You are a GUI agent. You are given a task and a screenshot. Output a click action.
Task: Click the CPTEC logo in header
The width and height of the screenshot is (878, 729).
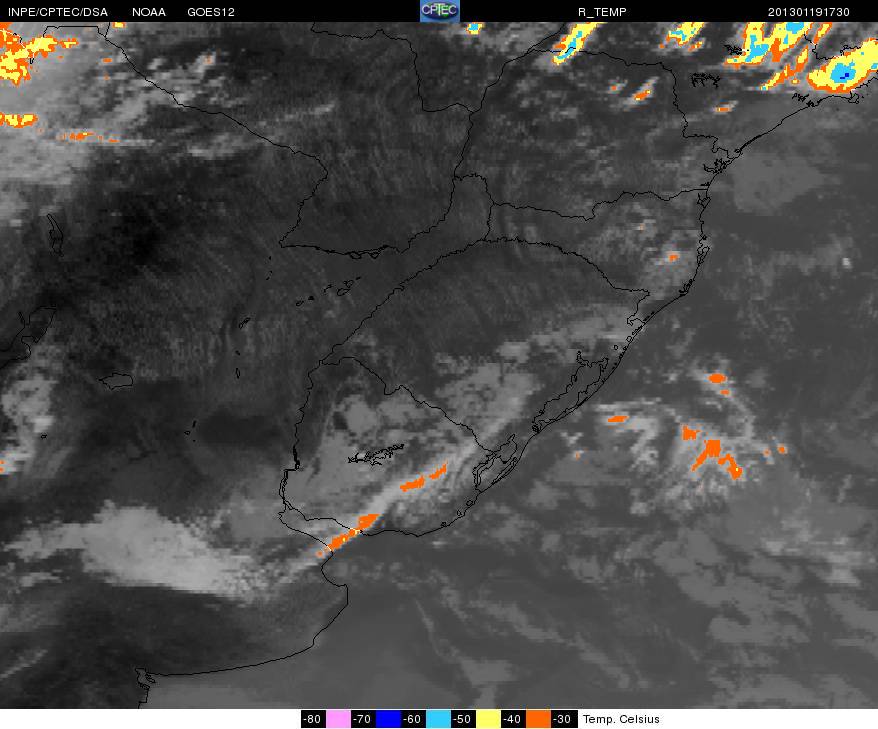pyautogui.click(x=440, y=11)
